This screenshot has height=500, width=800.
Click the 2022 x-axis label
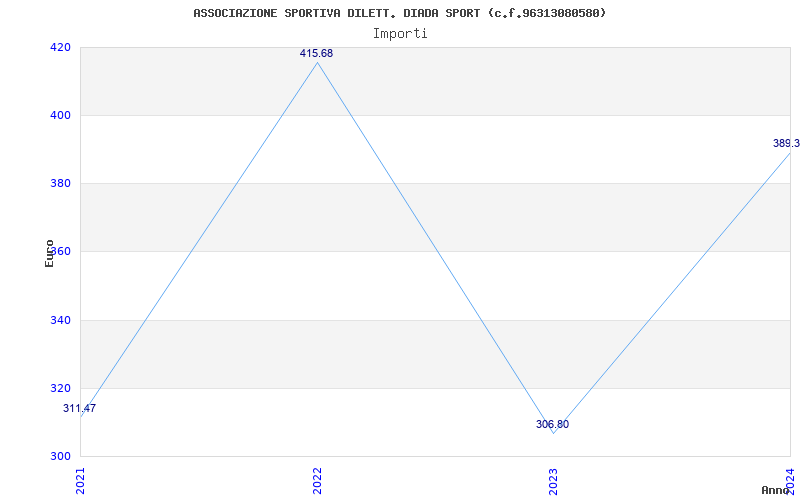coord(317,481)
